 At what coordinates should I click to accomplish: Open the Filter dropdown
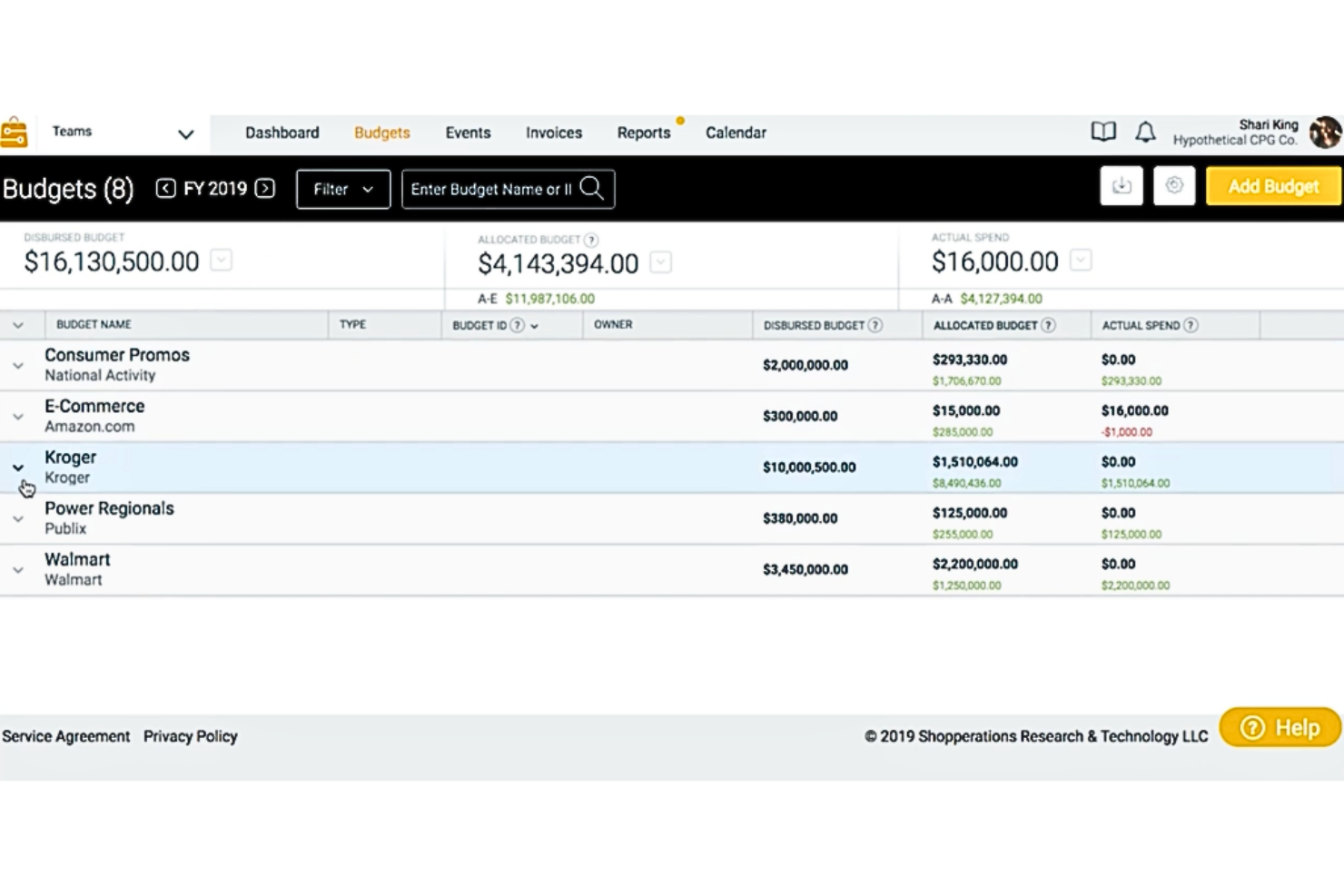point(343,189)
